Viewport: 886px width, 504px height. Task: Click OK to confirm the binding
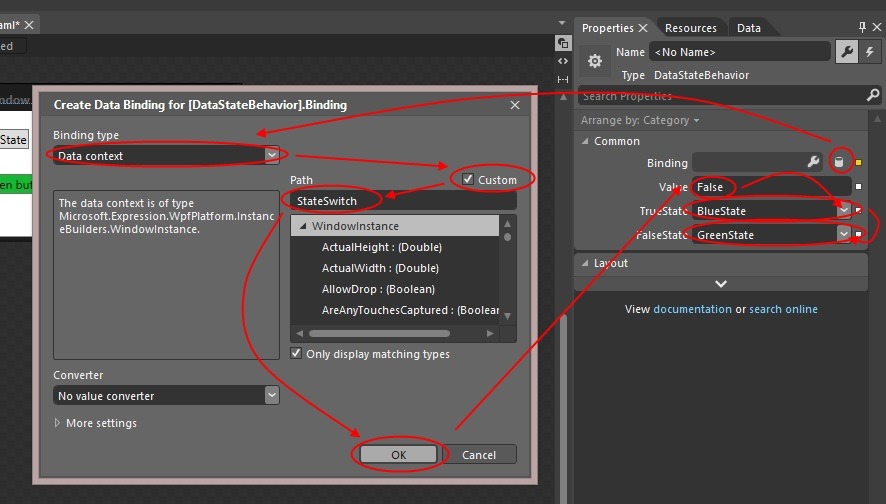(x=398, y=454)
